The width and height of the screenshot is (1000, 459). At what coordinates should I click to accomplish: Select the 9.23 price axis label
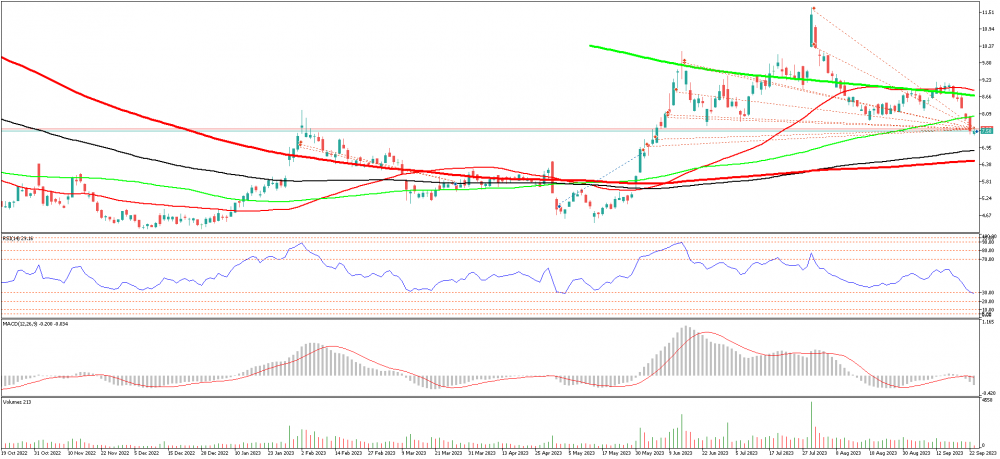tap(988, 80)
